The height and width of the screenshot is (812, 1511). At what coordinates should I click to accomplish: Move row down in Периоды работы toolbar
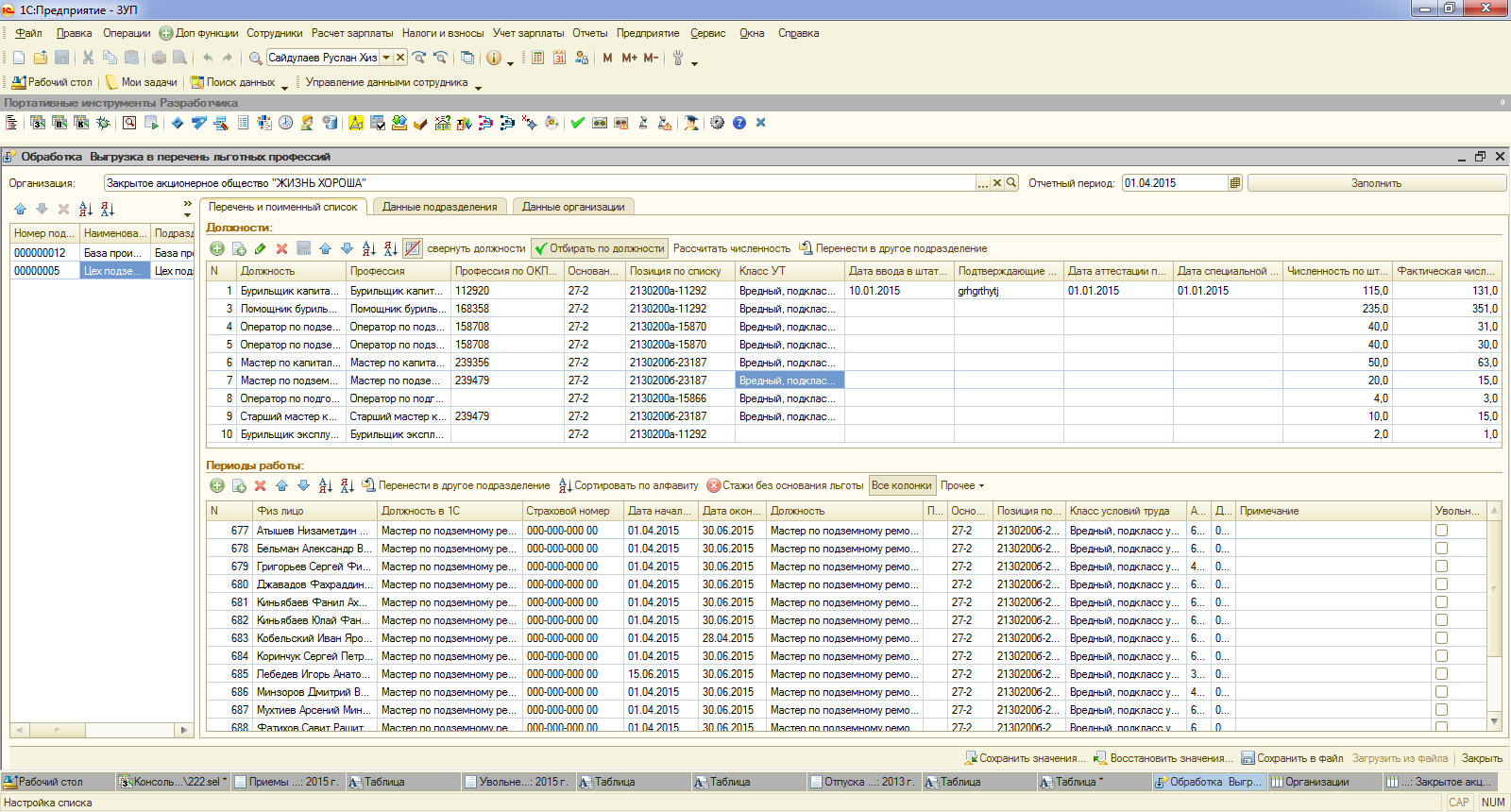(x=303, y=485)
